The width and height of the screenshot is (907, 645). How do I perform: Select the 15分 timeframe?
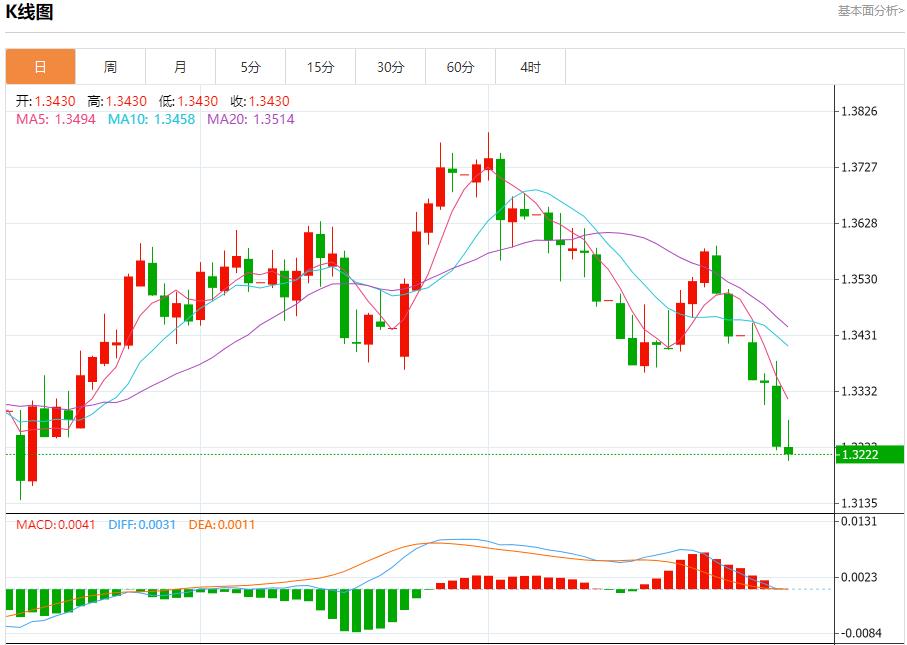pos(320,67)
